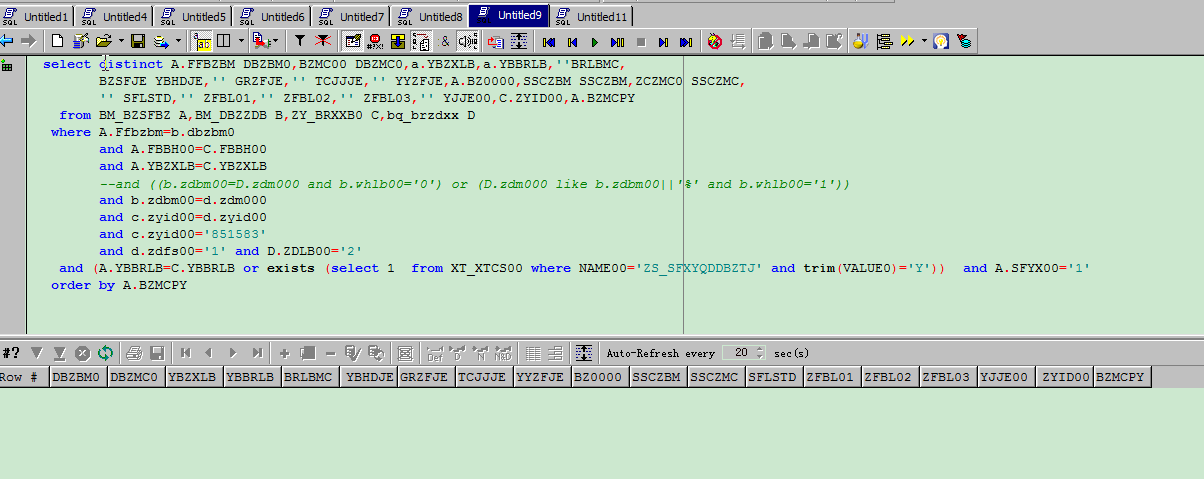1204x479 pixels.
Task: Click the tree structure plan icon
Action: (884, 41)
